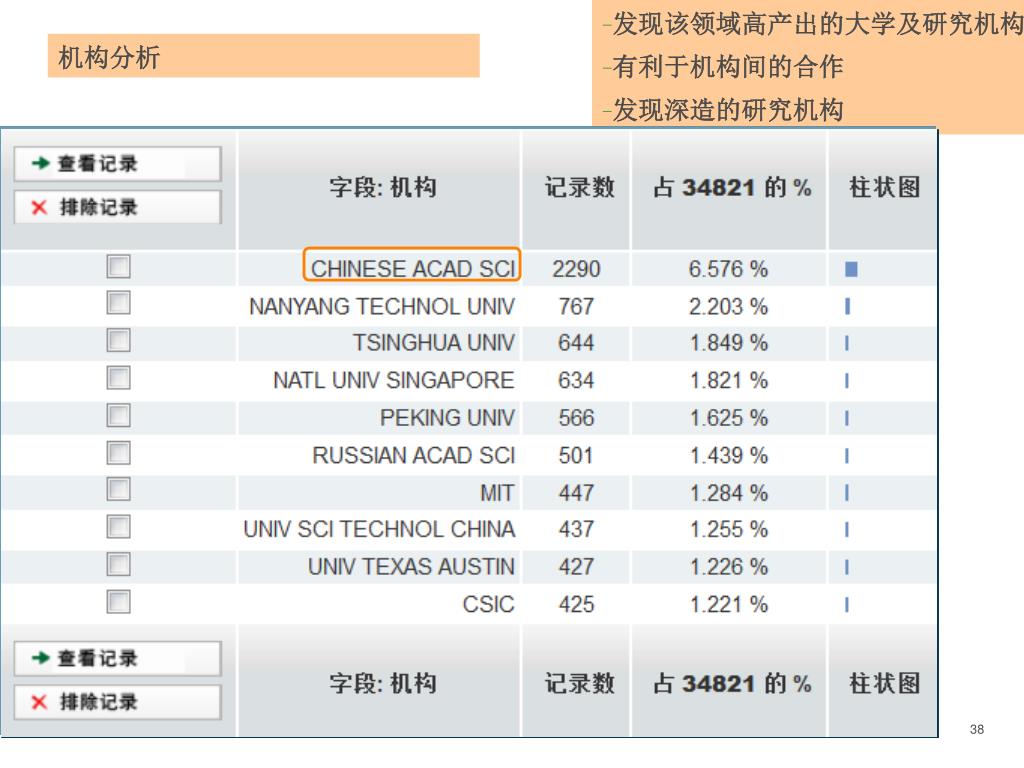Click percentage value 1.221 %
The image size is (1024, 768).
pos(728,604)
